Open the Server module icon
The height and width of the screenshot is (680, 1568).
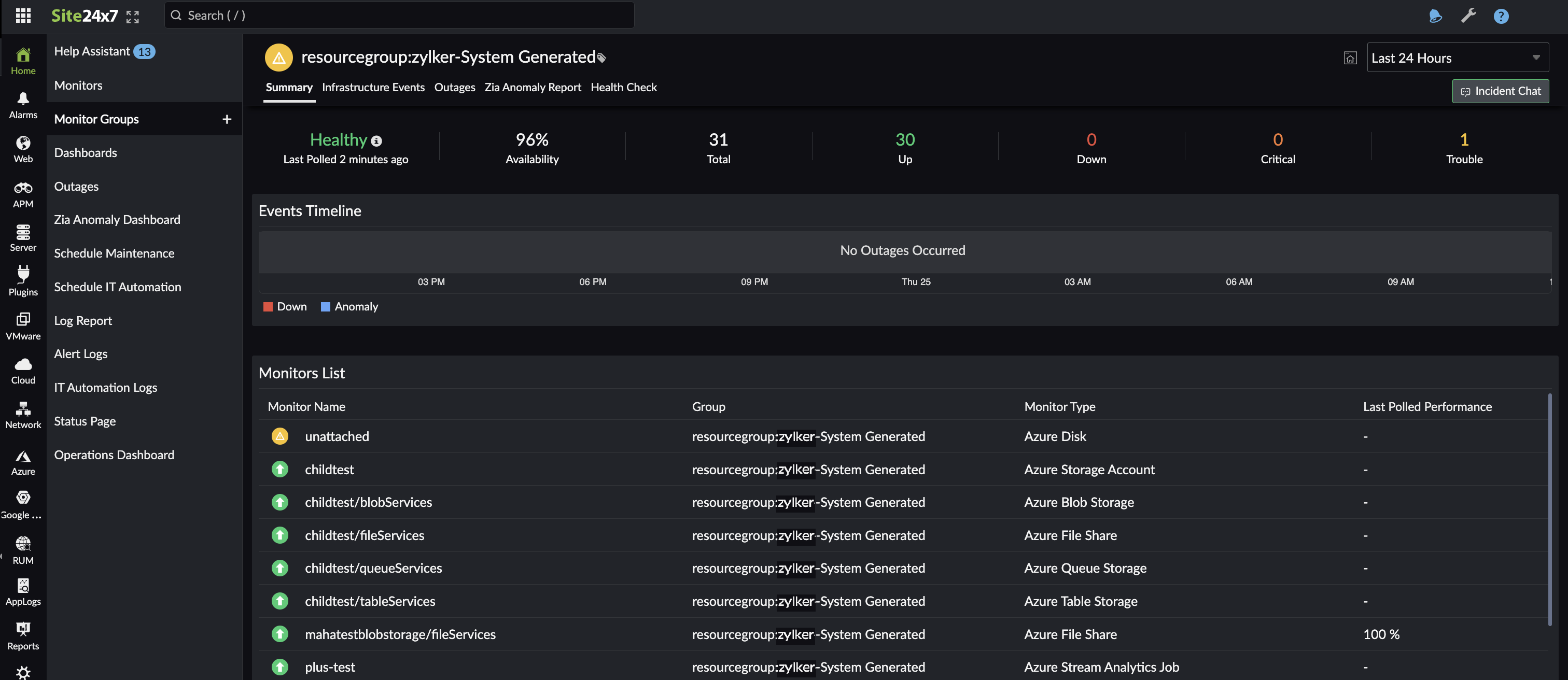tap(23, 238)
